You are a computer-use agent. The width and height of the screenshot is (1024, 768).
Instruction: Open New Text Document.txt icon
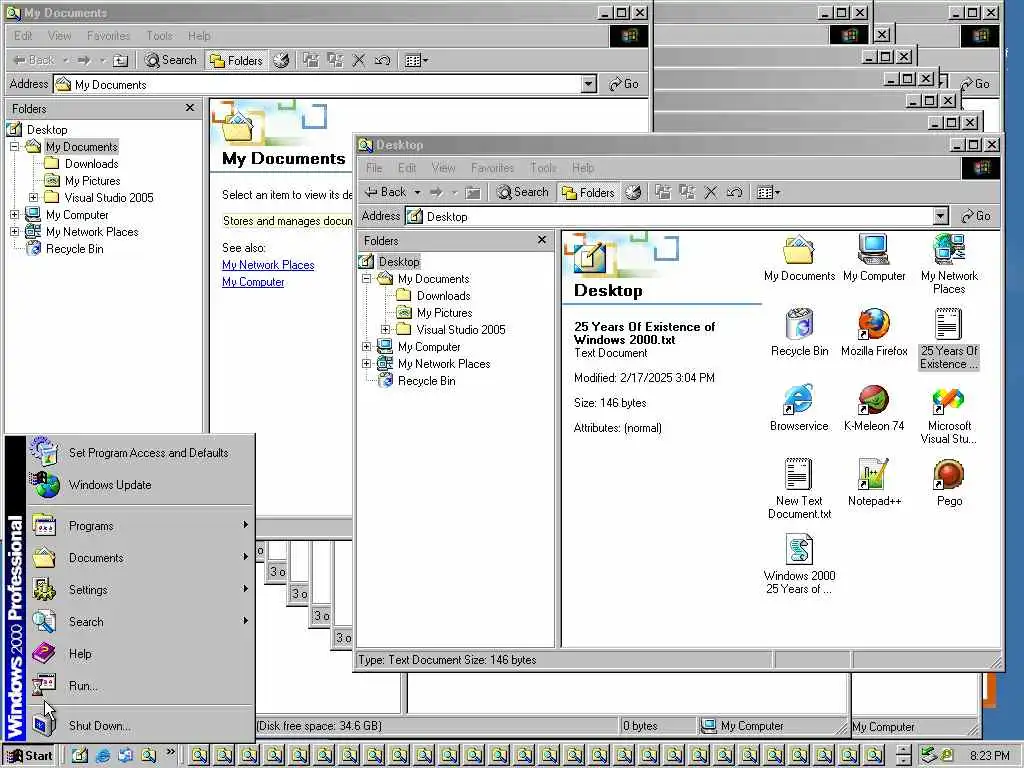point(799,489)
